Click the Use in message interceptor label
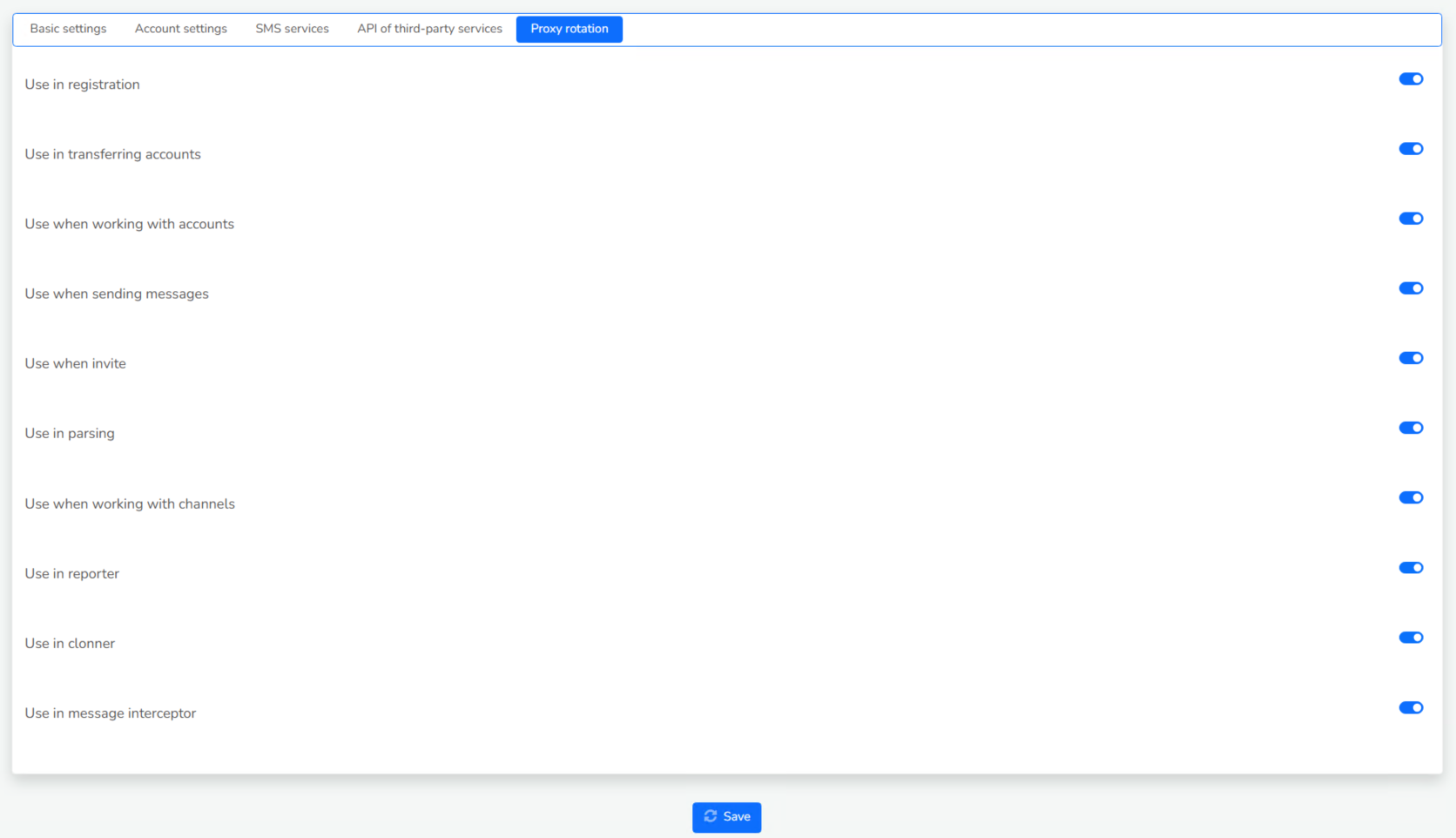Viewport: 1456px width, 838px height. click(x=111, y=713)
